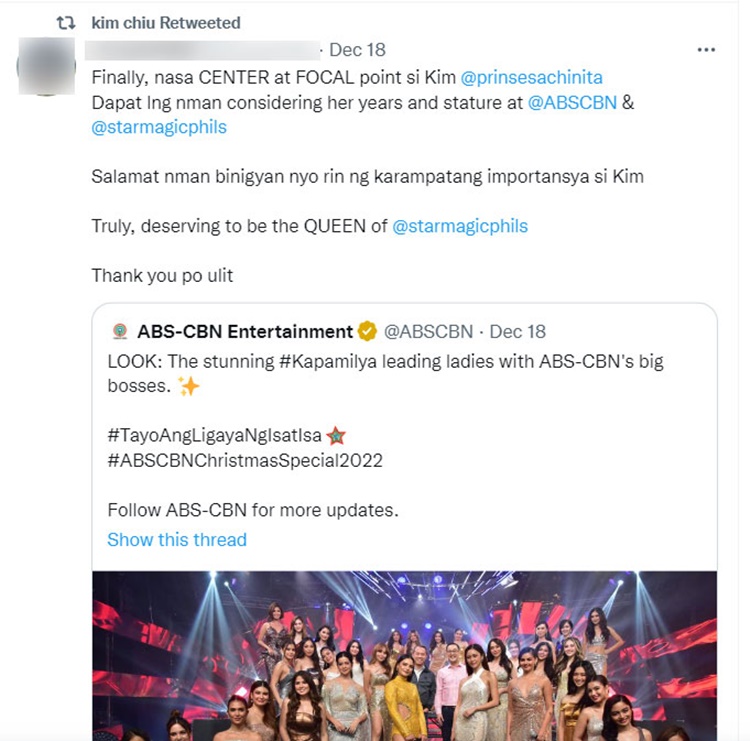The width and height of the screenshot is (750, 741).
Task: Open the group photo of Kapamilya leading ladies
Action: pos(404,656)
